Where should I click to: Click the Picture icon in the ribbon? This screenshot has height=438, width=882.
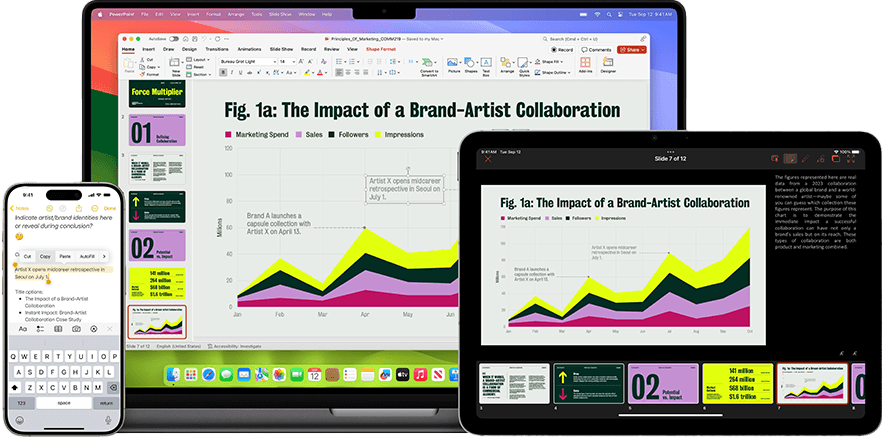pos(455,64)
